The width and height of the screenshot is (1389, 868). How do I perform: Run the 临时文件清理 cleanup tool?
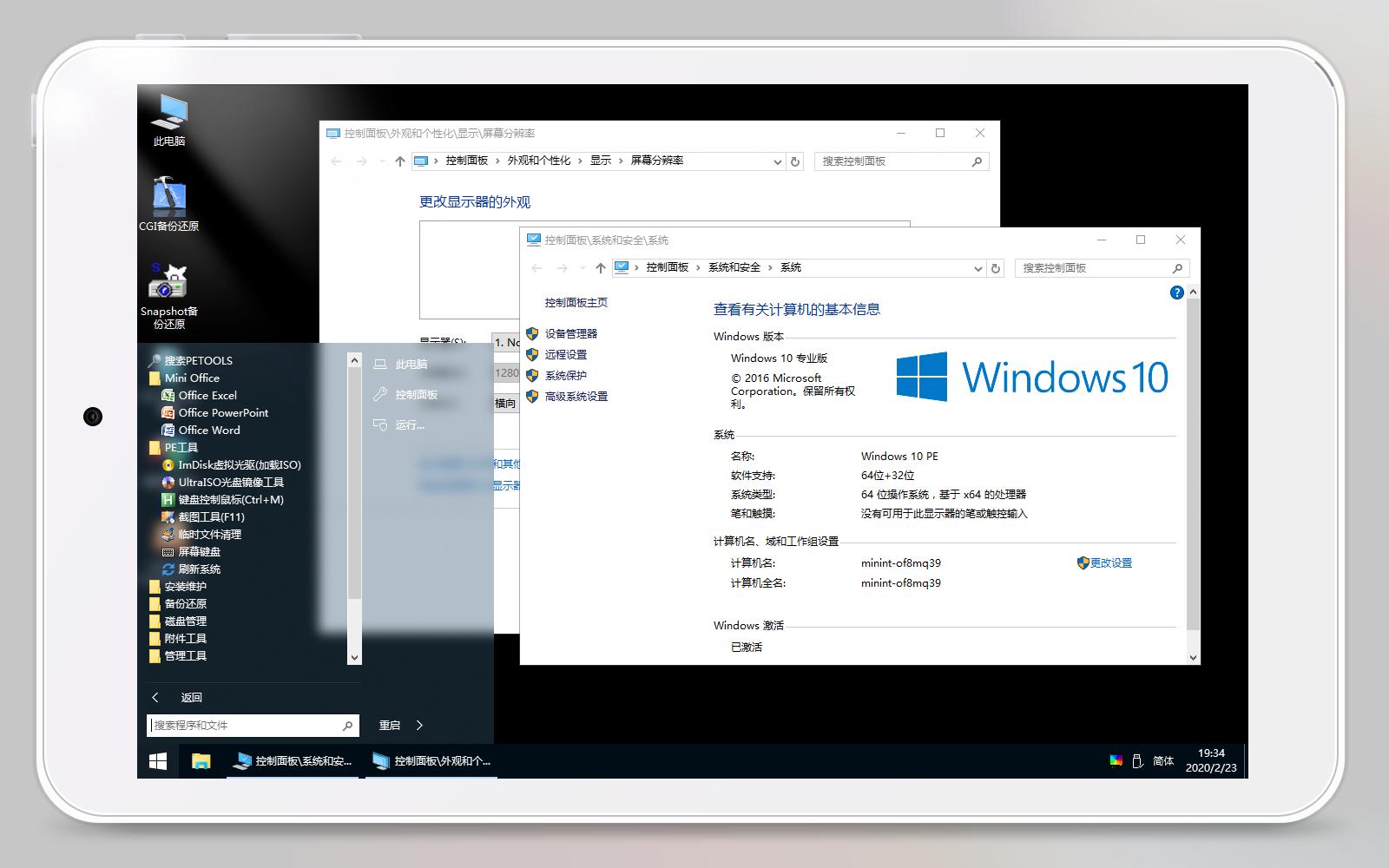click(x=212, y=534)
